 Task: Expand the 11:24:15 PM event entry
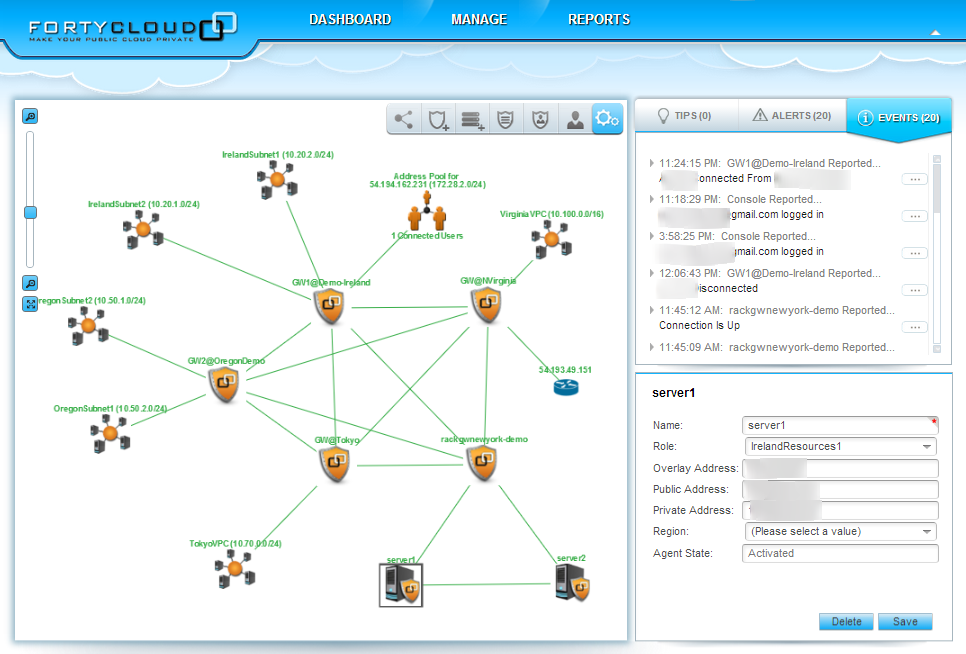tap(652, 163)
